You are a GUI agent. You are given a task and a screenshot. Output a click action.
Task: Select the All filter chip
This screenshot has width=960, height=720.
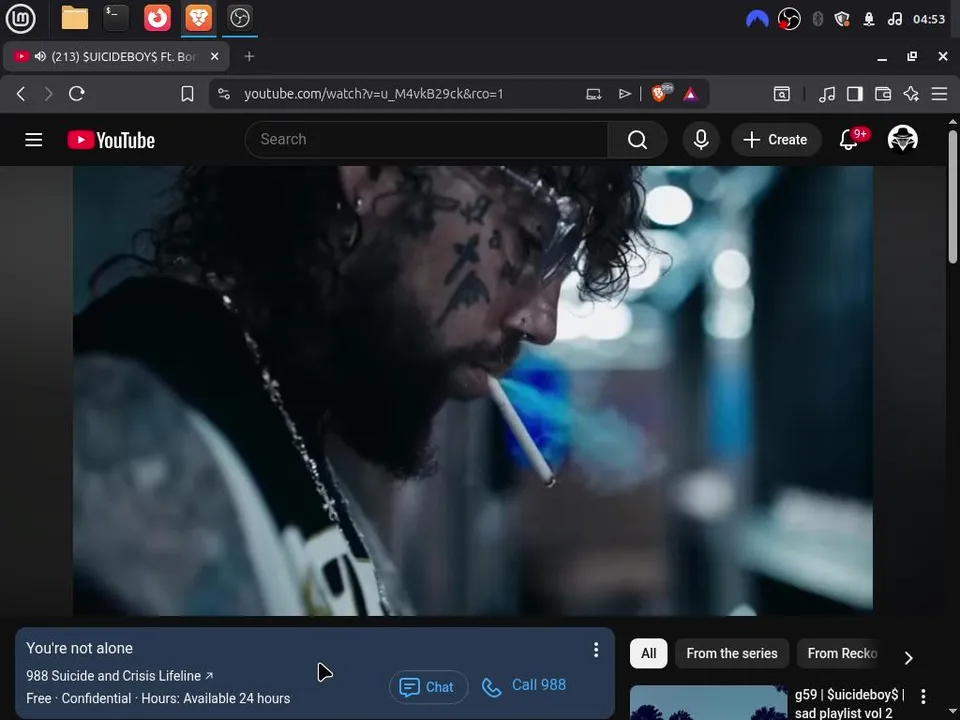click(648, 653)
